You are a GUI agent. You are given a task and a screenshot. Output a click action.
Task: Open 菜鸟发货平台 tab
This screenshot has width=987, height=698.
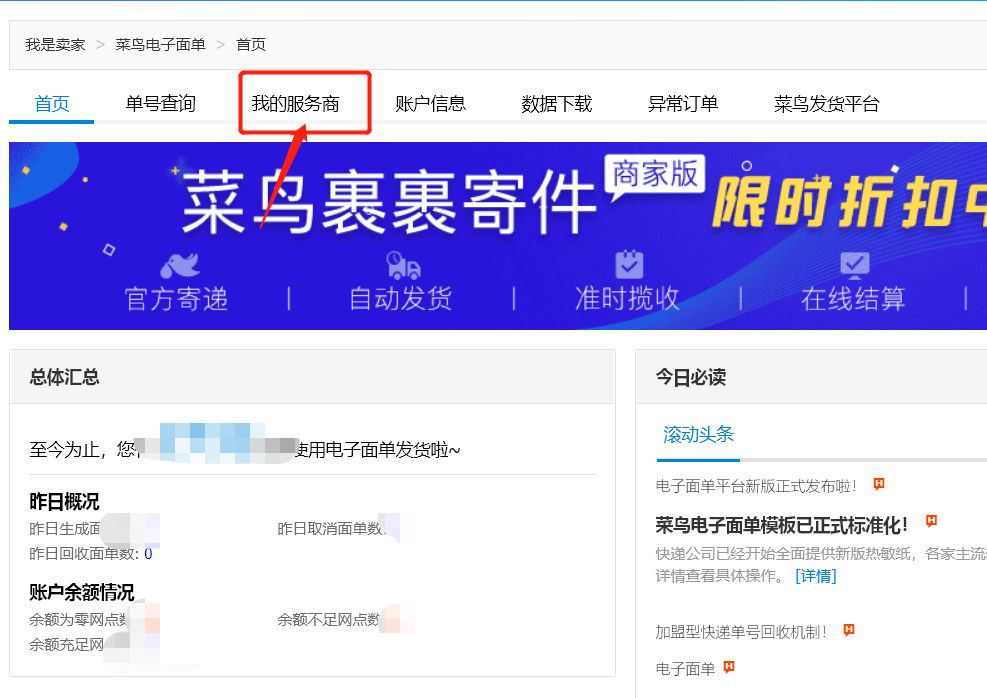[x=826, y=104]
